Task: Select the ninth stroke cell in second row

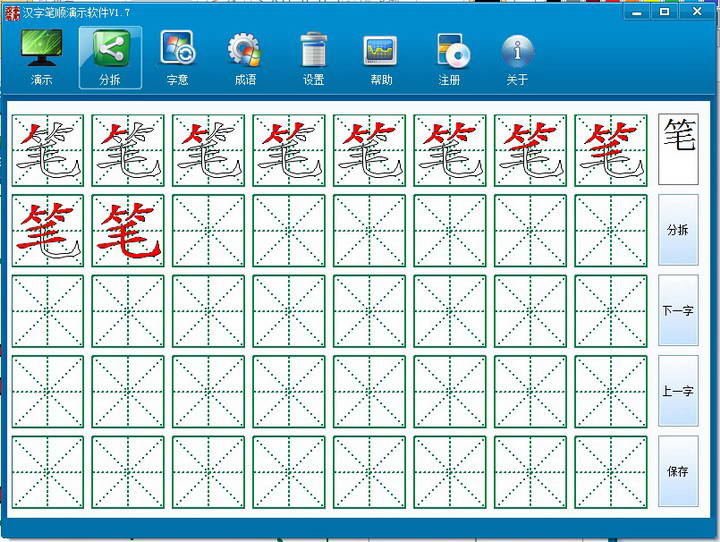Action: (x=48, y=230)
